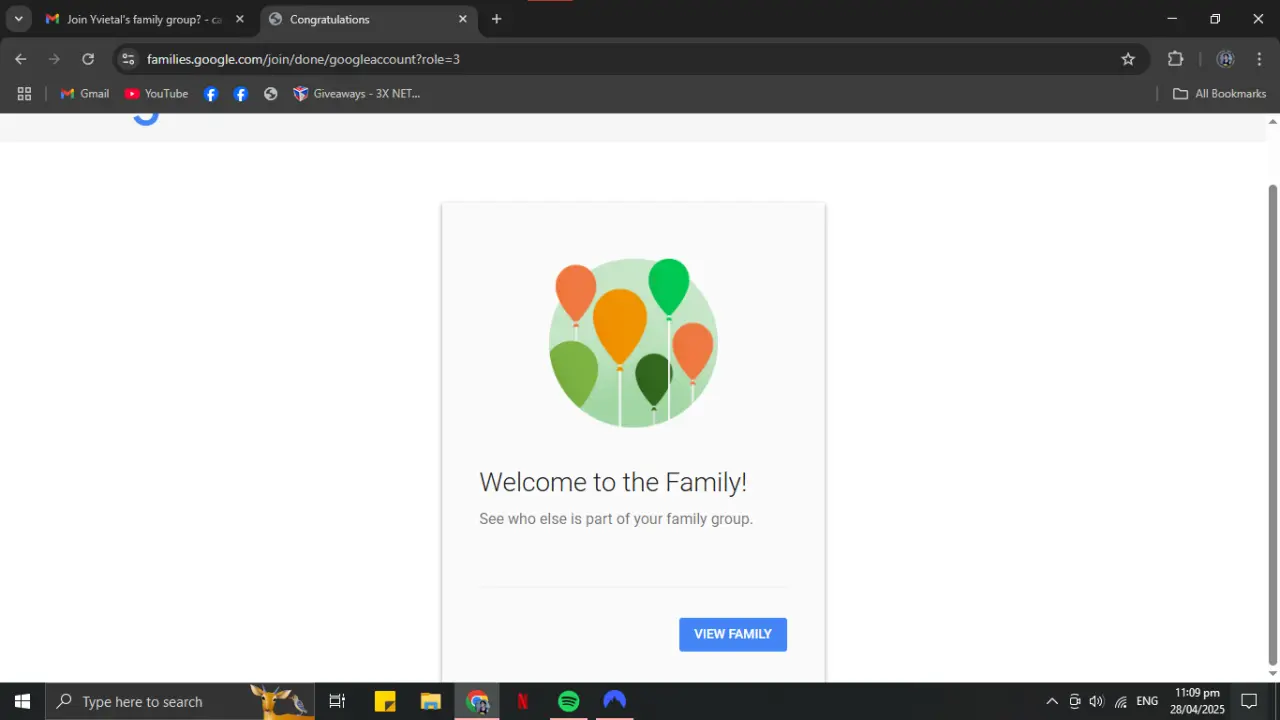Switch to the Gmail 'Join Yvietal's family group?' tab
This screenshot has height=720, width=1280.
point(146,19)
